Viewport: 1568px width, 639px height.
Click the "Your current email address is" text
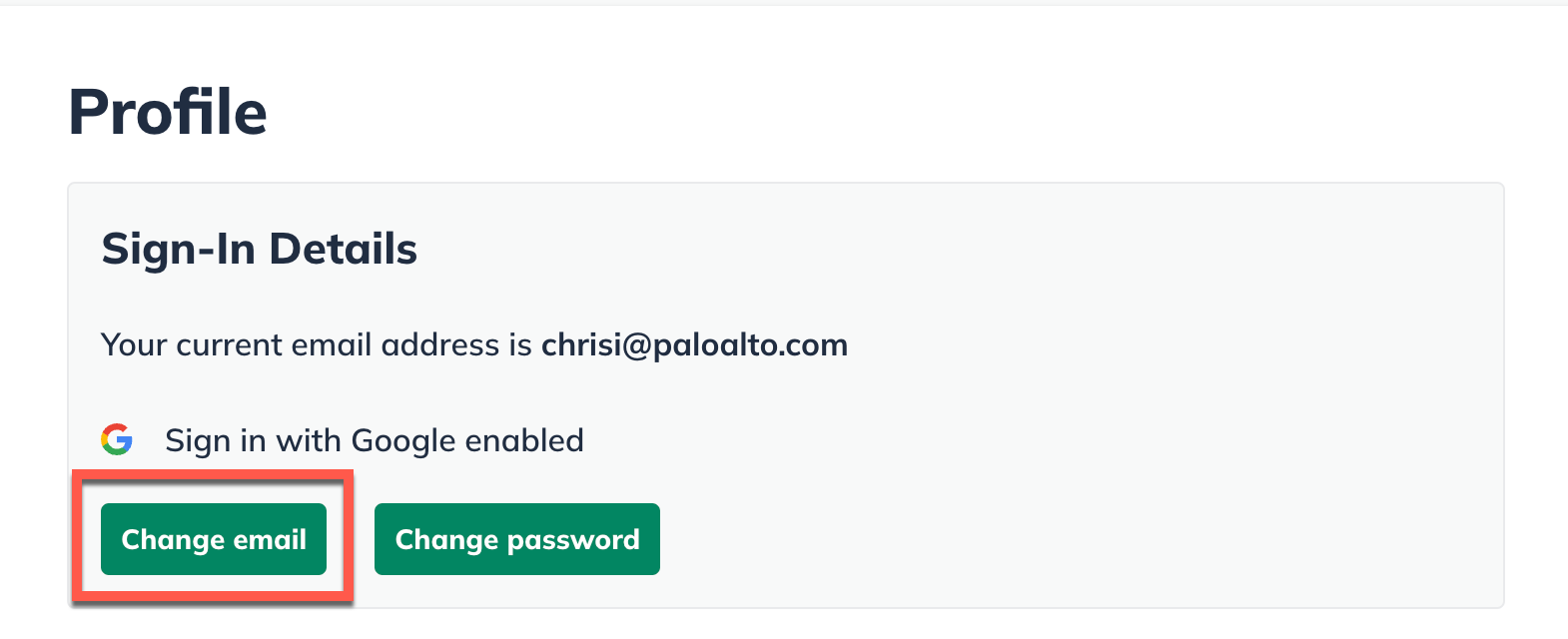pyautogui.click(x=317, y=345)
